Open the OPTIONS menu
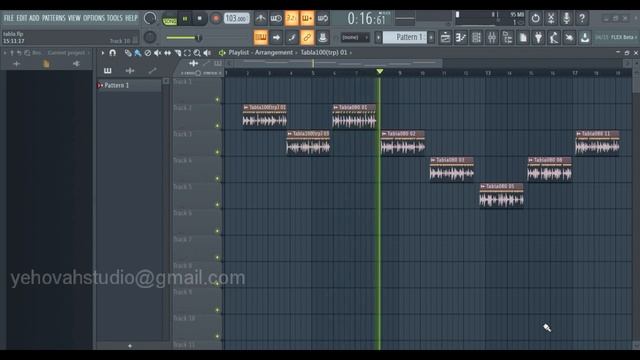This screenshot has height=360, width=640. point(94,18)
